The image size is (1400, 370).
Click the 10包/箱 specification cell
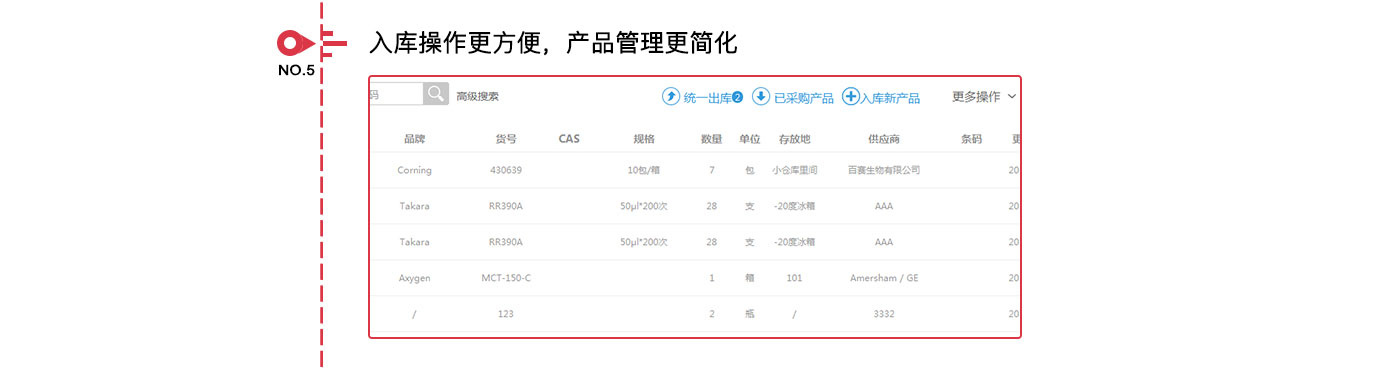[644, 171]
